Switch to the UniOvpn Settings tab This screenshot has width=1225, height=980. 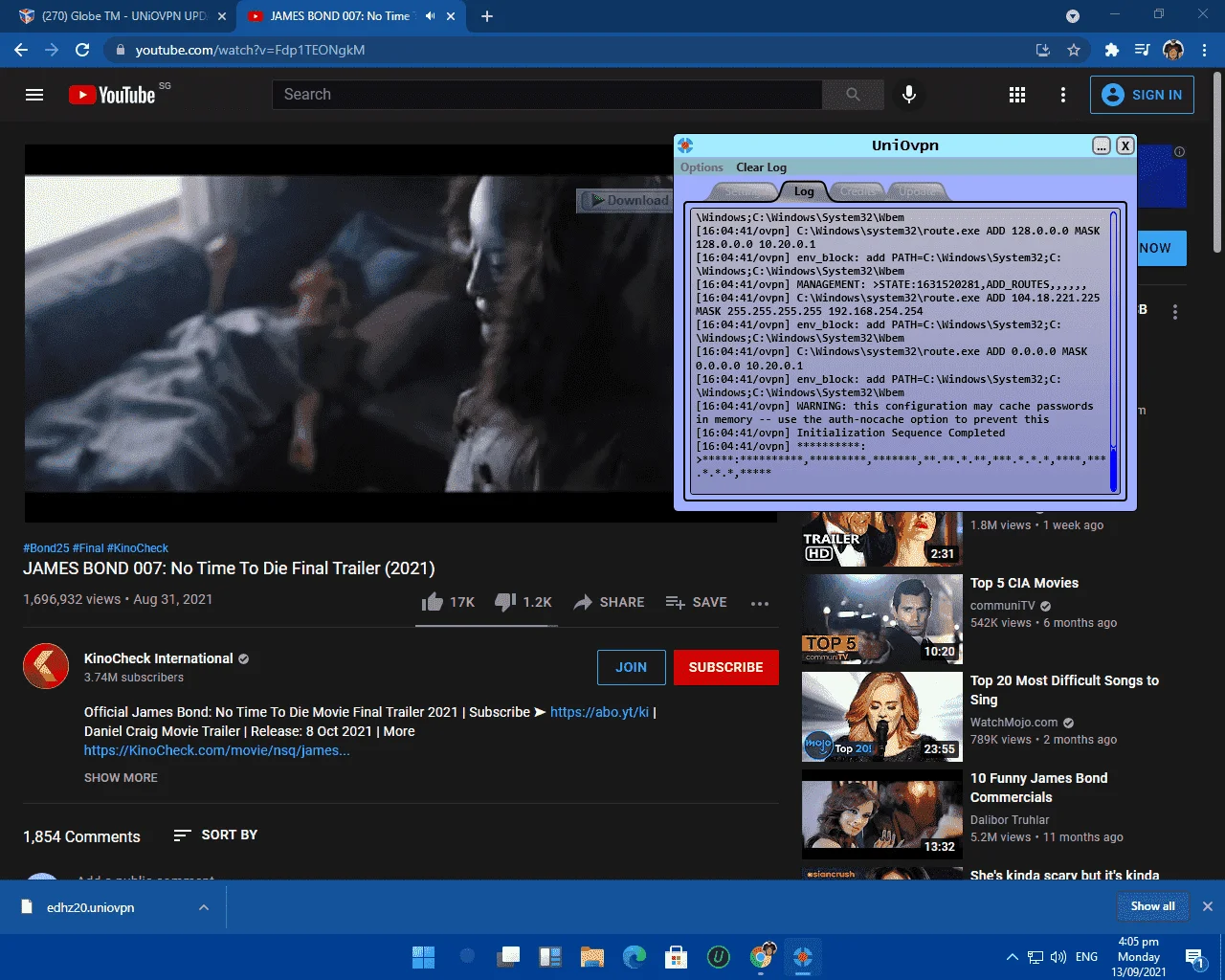(746, 191)
